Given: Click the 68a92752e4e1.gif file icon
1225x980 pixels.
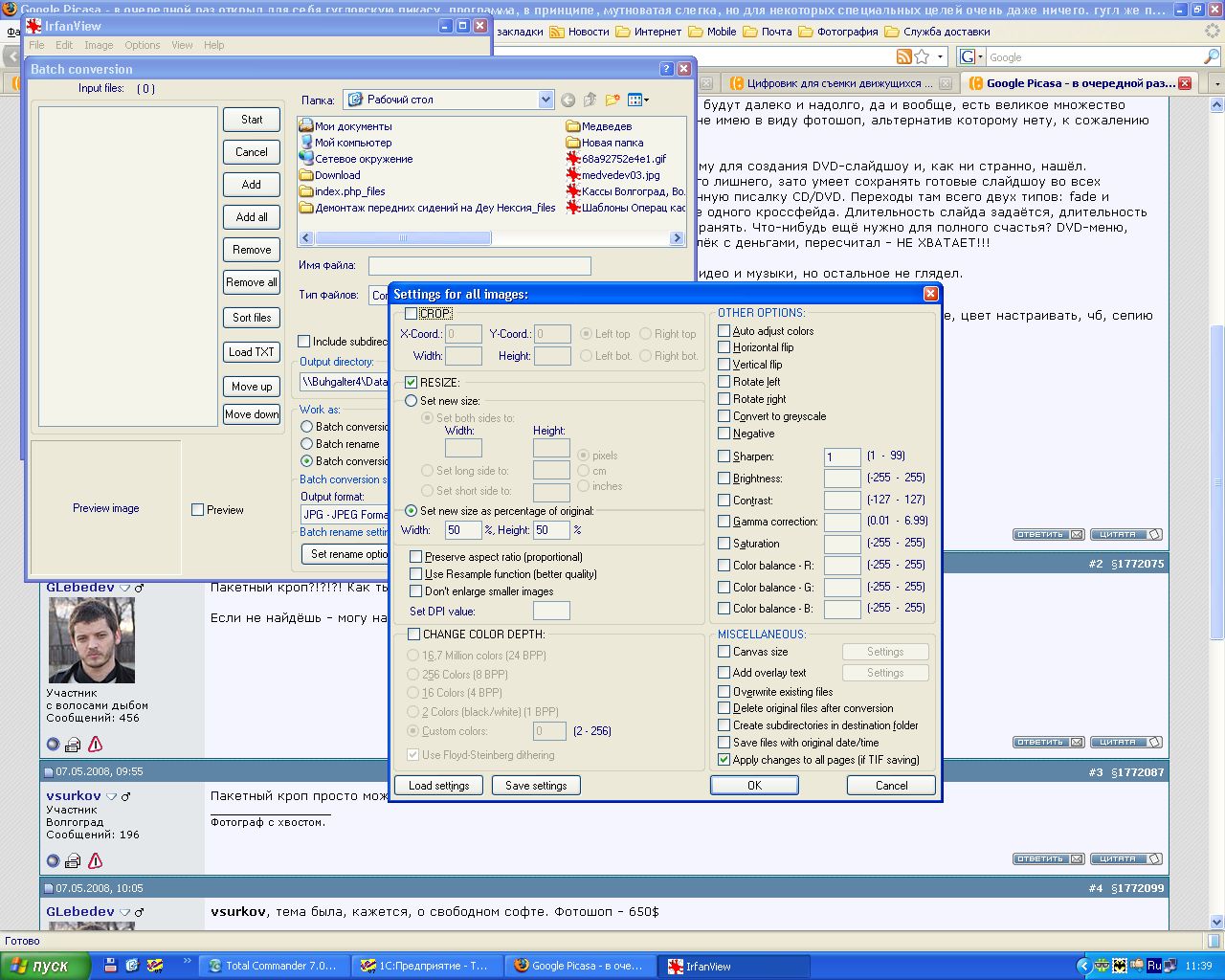Looking at the screenshot, I should [573, 159].
